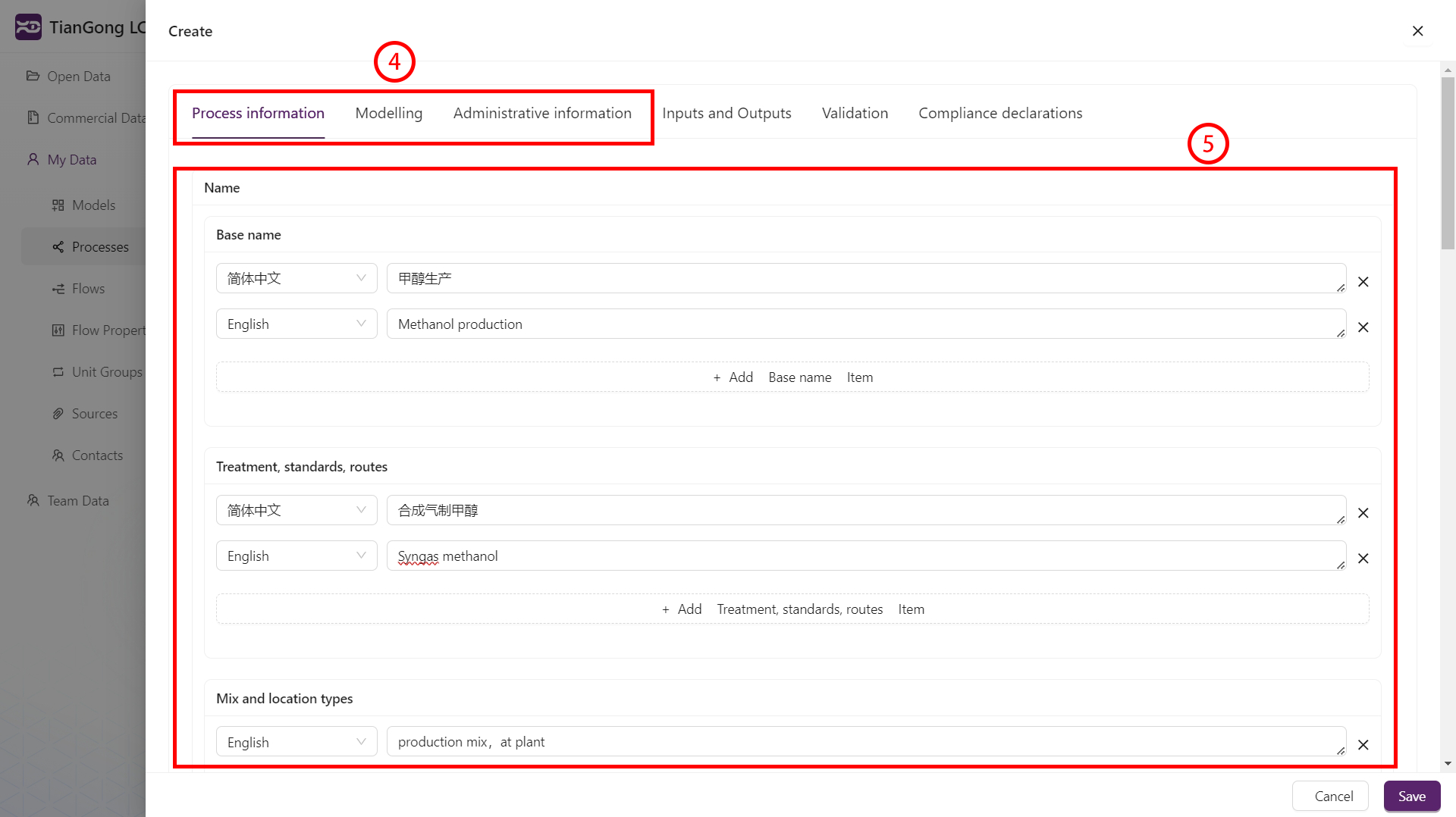Close the Create drawer
Screen dimensions: 1456x817
[x=1417, y=31]
